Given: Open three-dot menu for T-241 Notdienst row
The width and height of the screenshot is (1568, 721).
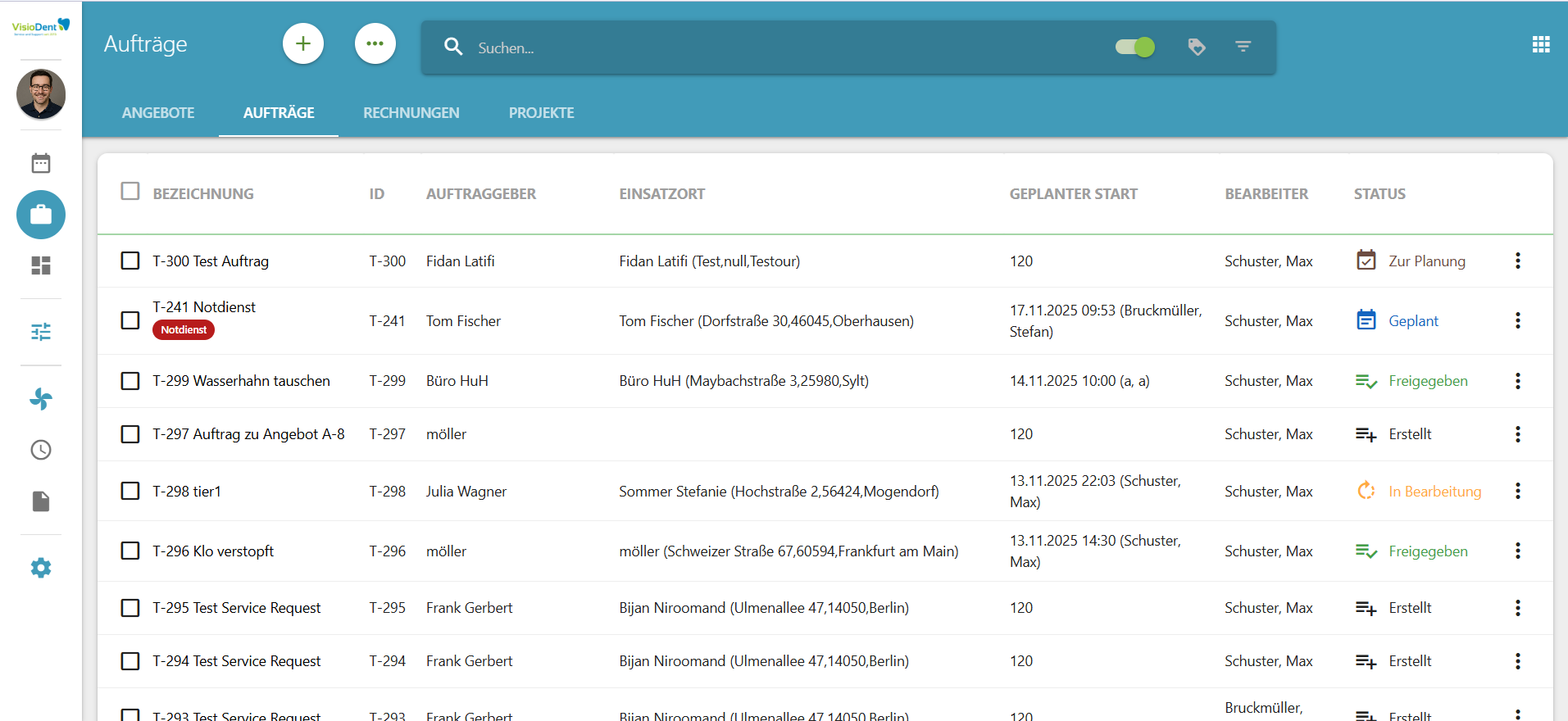Looking at the screenshot, I should (1517, 320).
